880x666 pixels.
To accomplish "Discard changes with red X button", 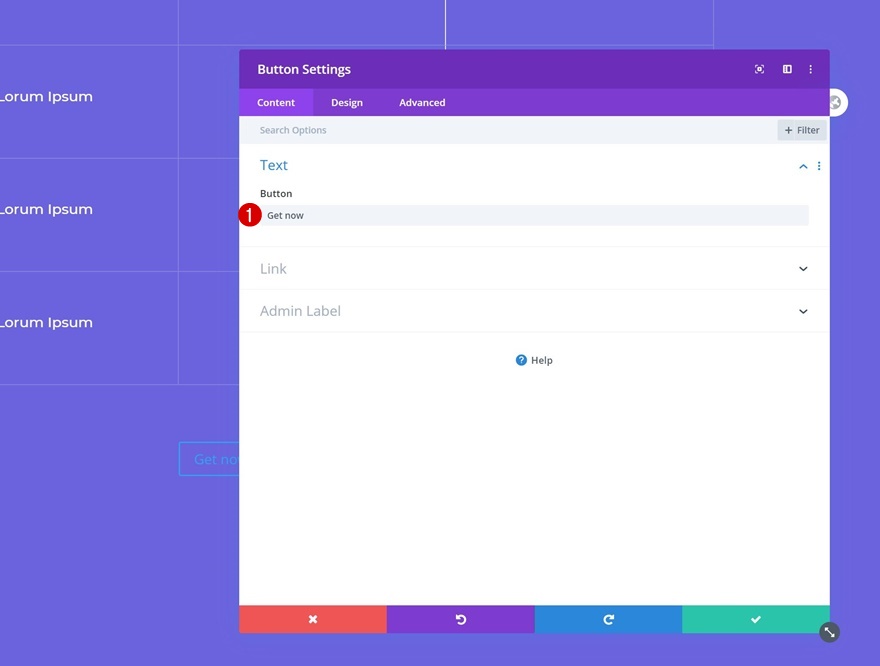I will pyautogui.click(x=313, y=619).
